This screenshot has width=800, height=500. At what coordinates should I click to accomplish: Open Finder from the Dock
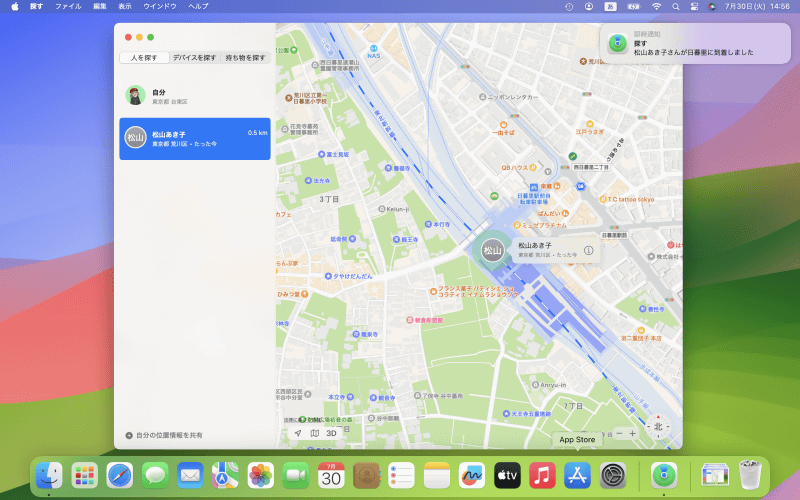49,476
